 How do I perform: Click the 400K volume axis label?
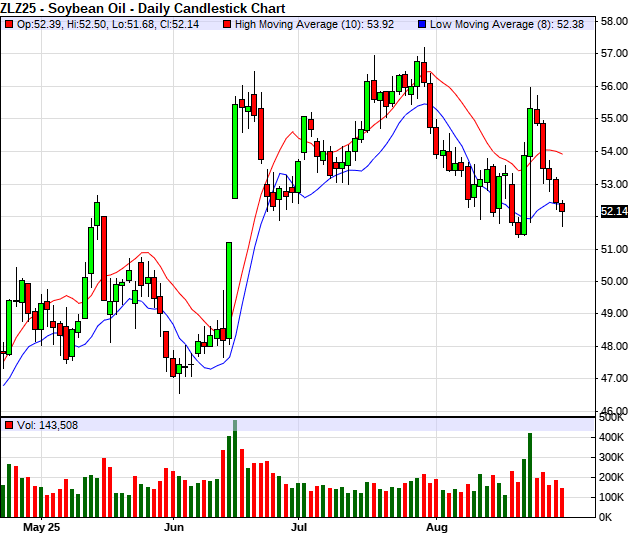pos(611,437)
